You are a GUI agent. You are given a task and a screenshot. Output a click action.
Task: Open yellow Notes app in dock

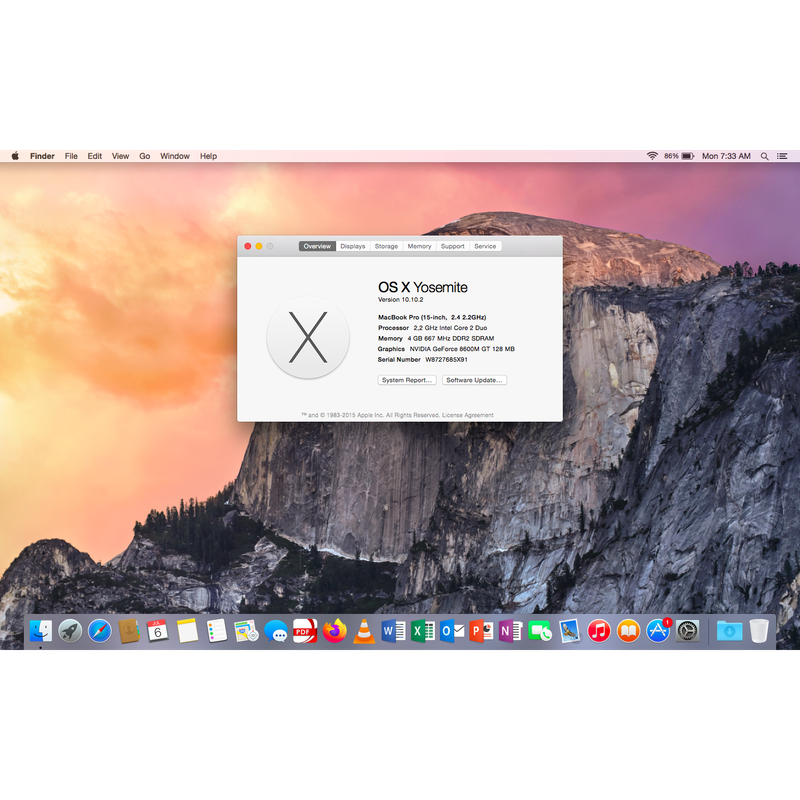tap(187, 631)
